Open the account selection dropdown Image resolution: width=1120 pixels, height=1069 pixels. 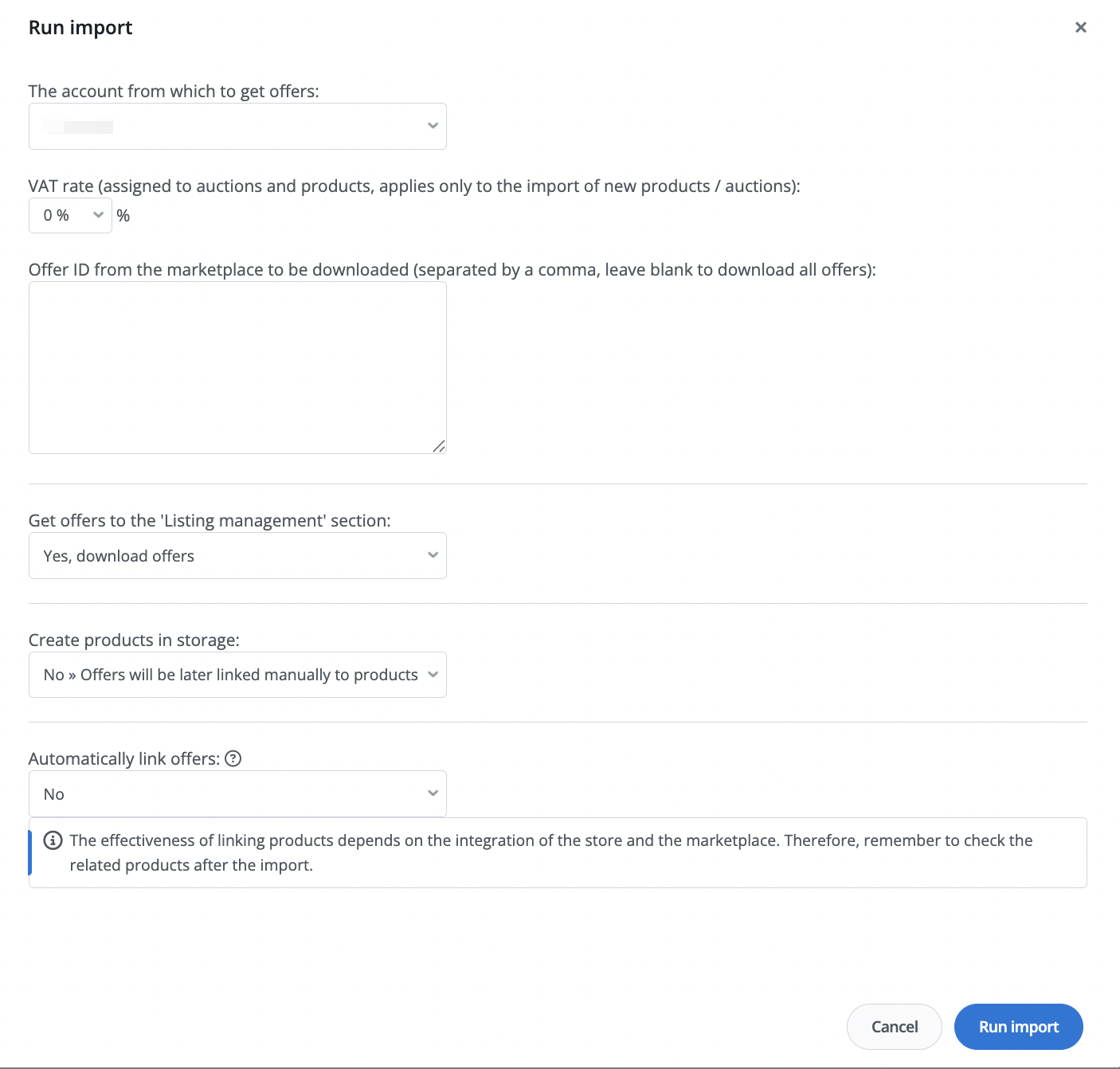[x=237, y=127]
